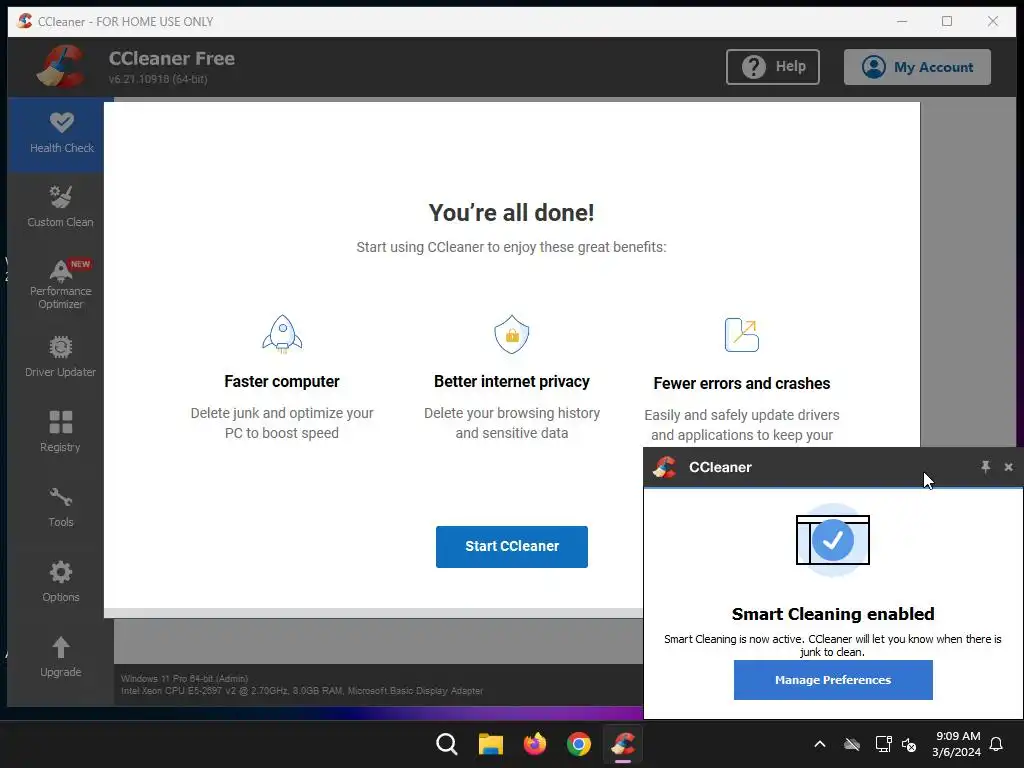Select Performance Optimizer in sidebar
This screenshot has height=768, width=1024.
(60, 284)
